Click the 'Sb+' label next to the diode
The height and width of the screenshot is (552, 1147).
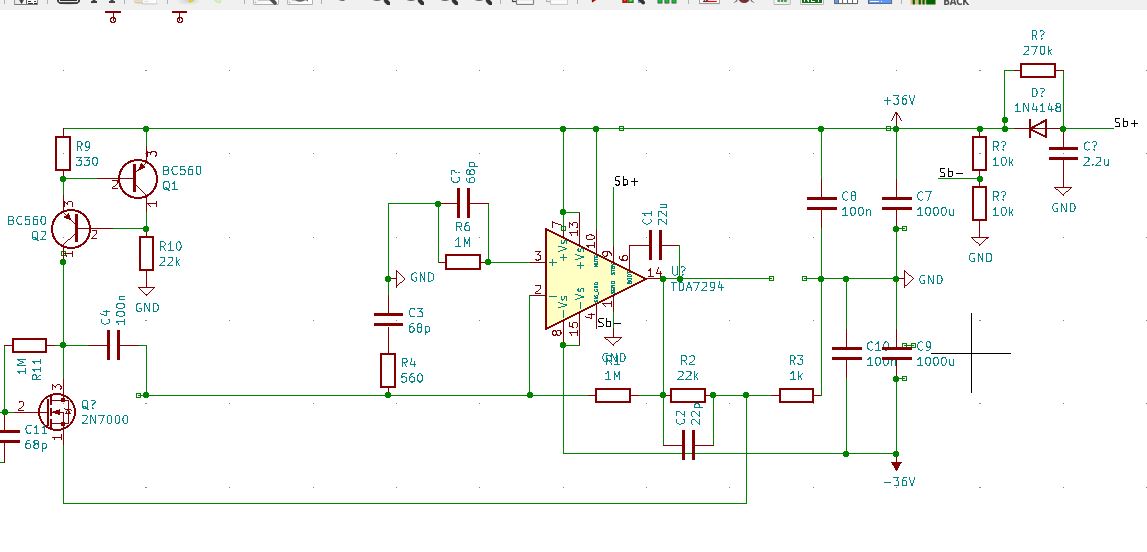click(1126, 122)
